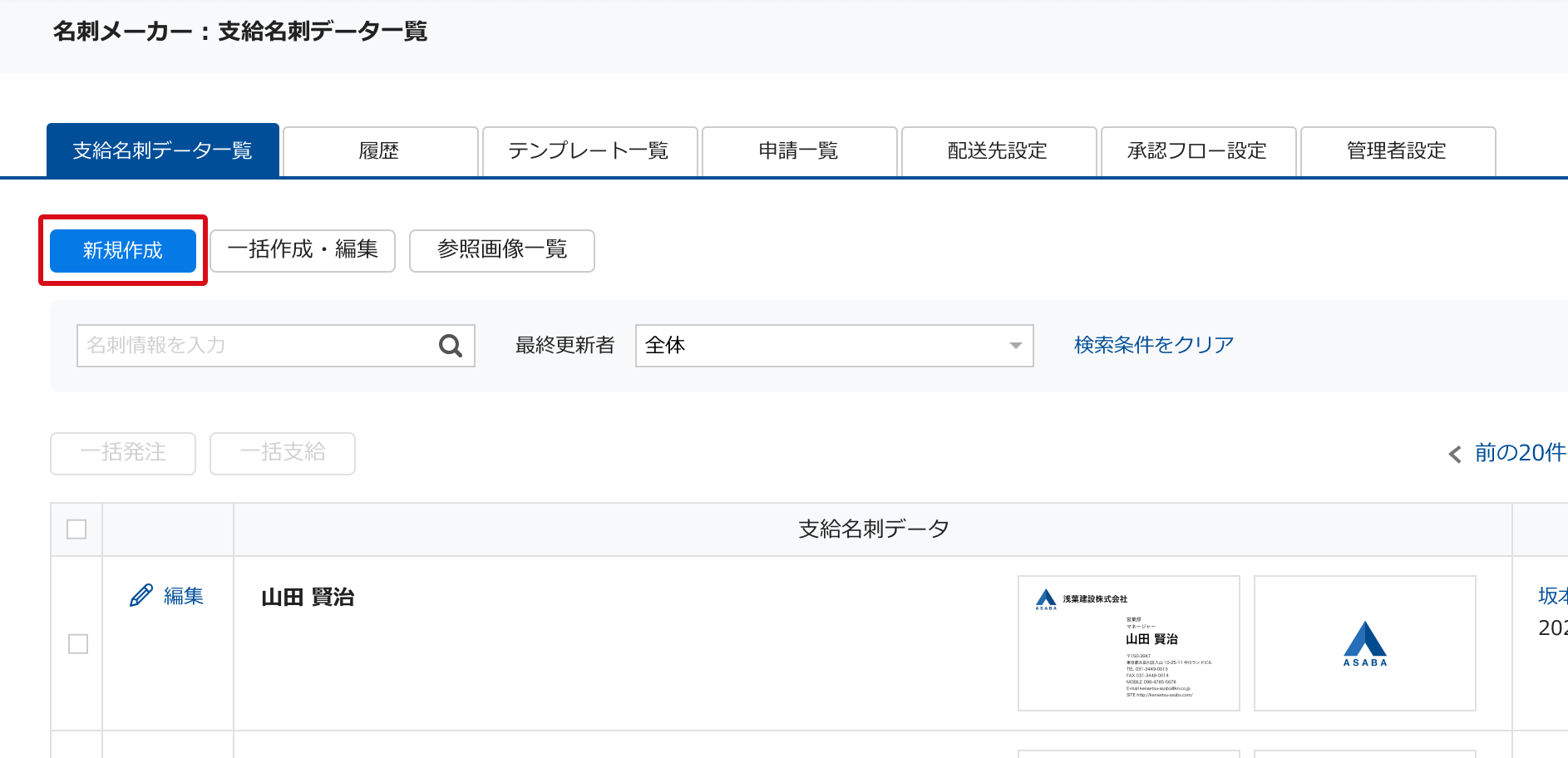Click the magnifying glass search icon
Screen dimensions: 1568x758
450,346
